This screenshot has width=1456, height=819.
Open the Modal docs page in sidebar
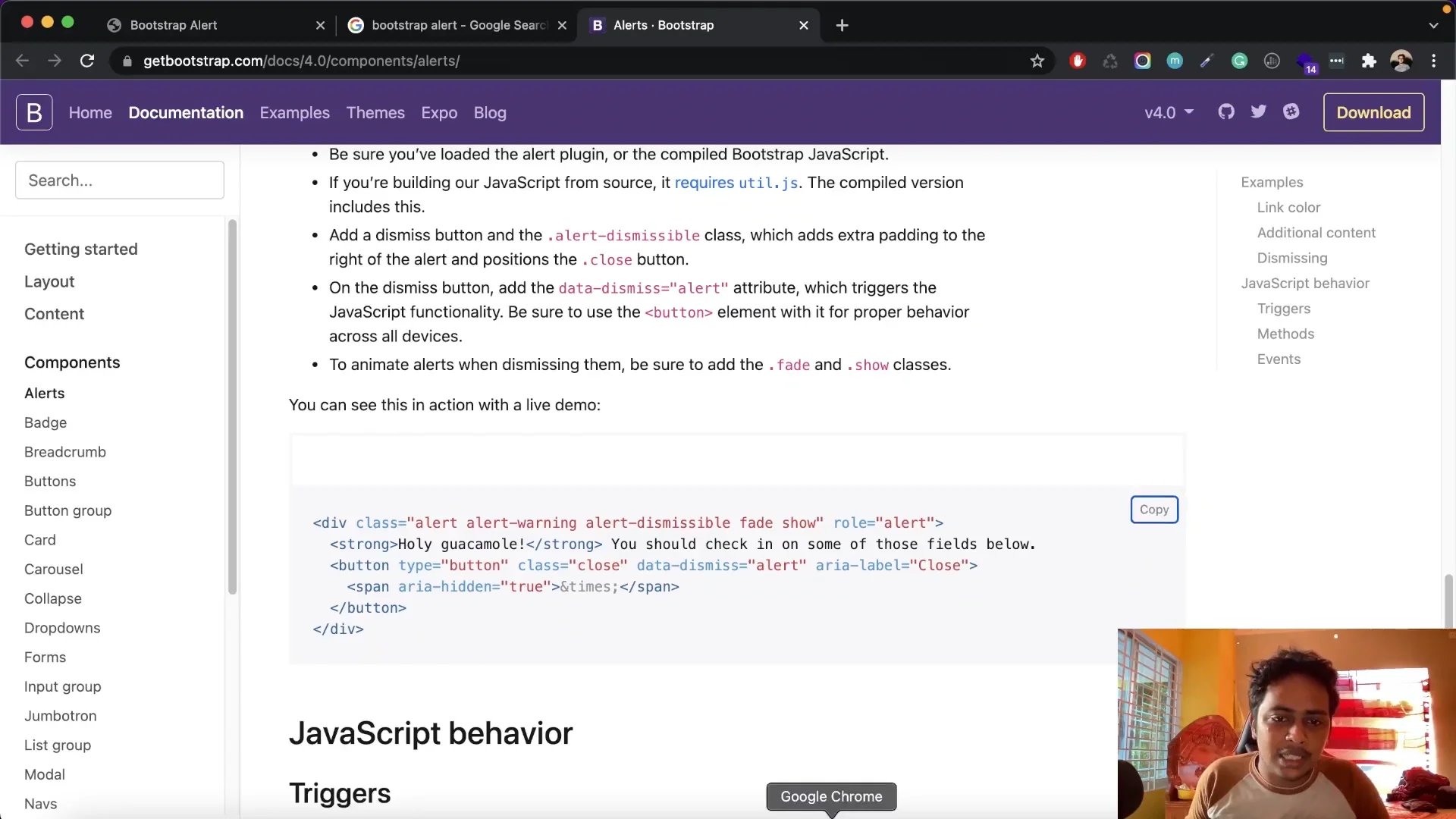point(45,774)
